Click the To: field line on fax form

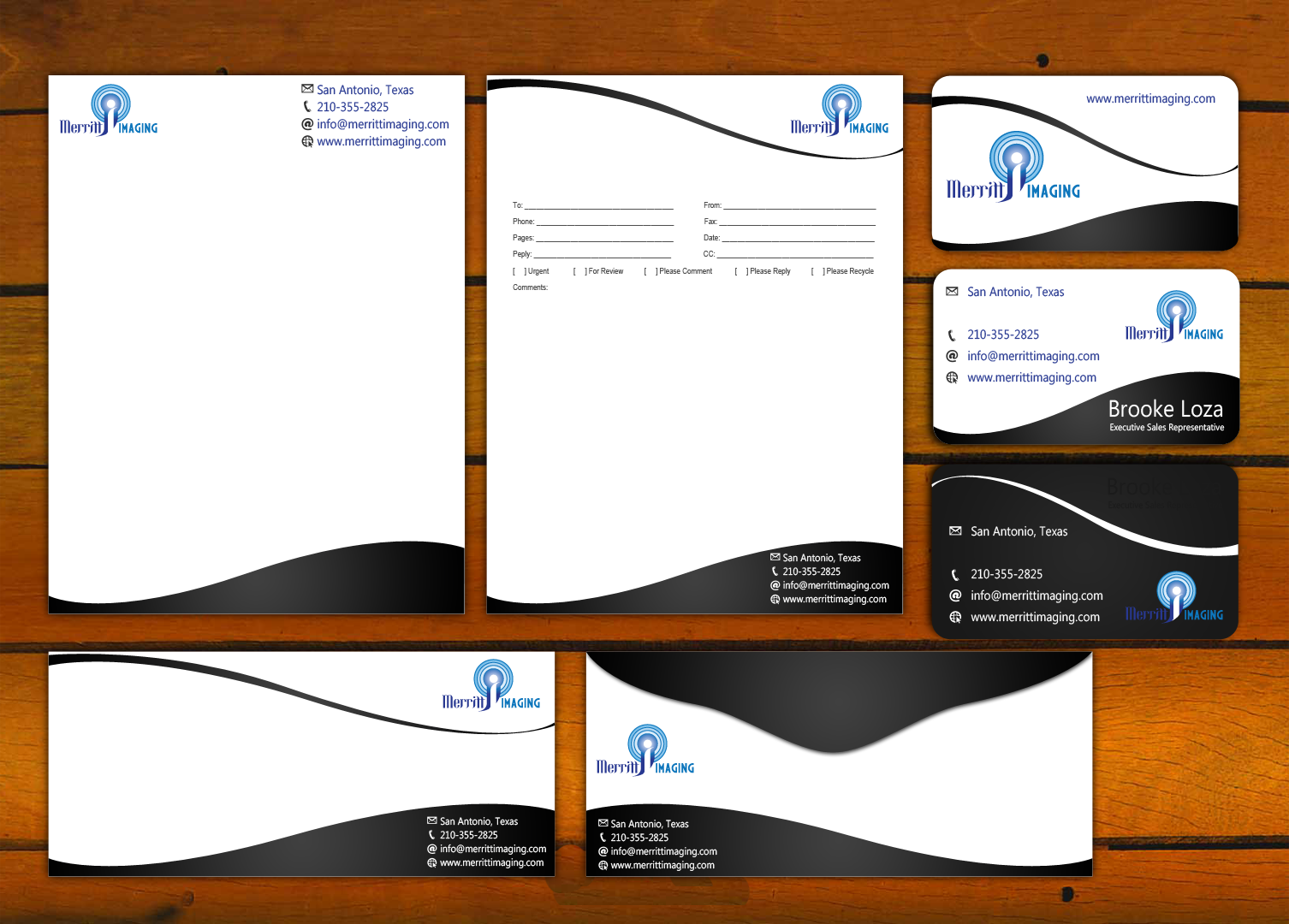tap(598, 206)
